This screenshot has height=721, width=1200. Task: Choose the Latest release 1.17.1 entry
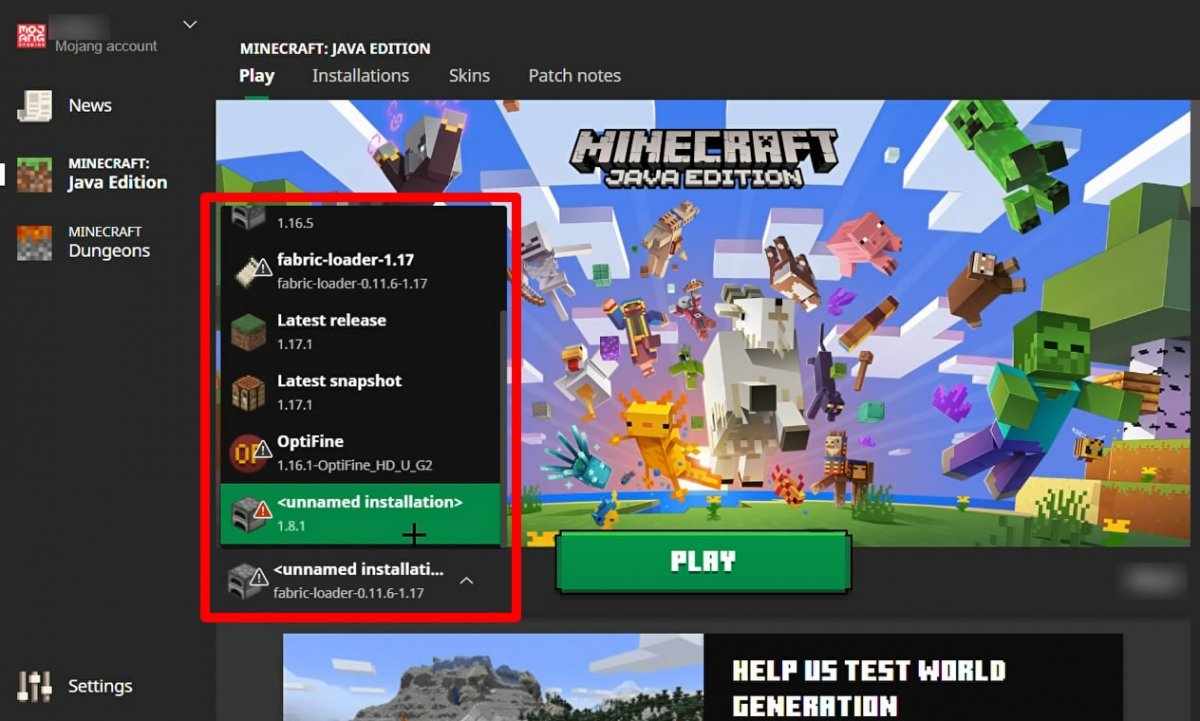pyautogui.click(x=361, y=331)
